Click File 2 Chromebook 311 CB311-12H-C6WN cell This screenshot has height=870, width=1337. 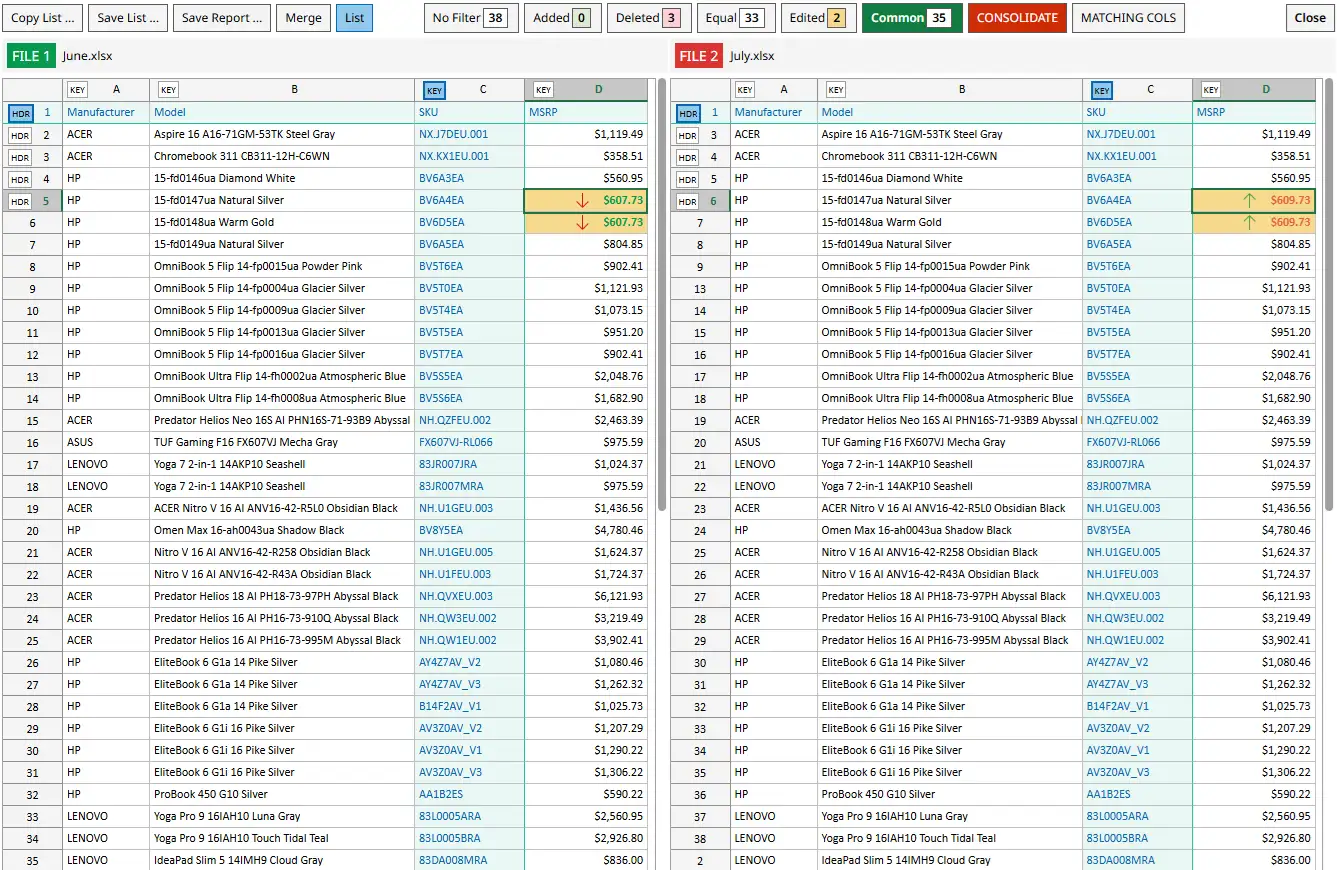pos(950,157)
